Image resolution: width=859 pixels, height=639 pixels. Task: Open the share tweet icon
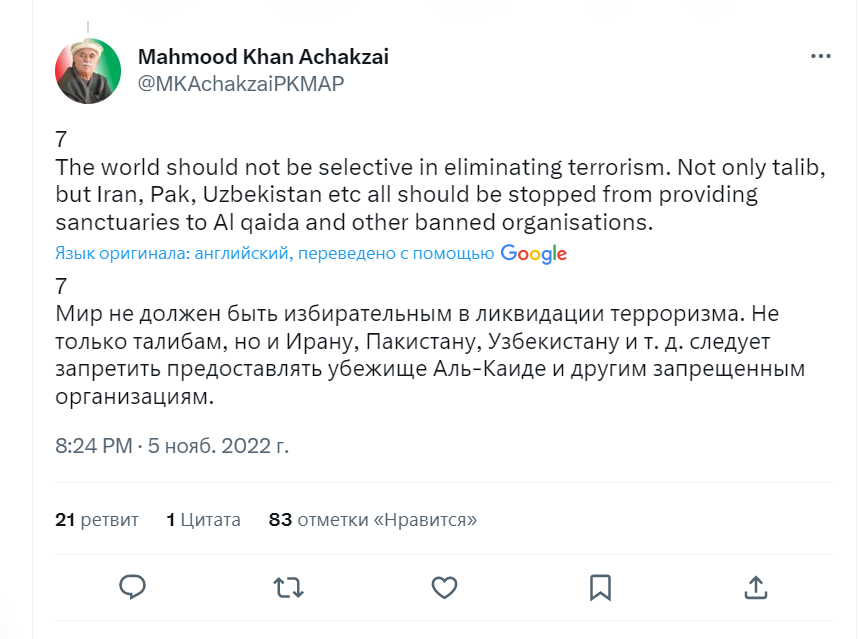tap(756, 586)
